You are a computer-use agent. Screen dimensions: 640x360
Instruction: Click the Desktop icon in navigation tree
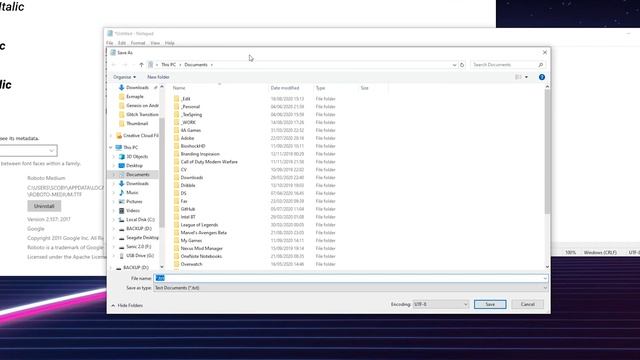point(122,165)
